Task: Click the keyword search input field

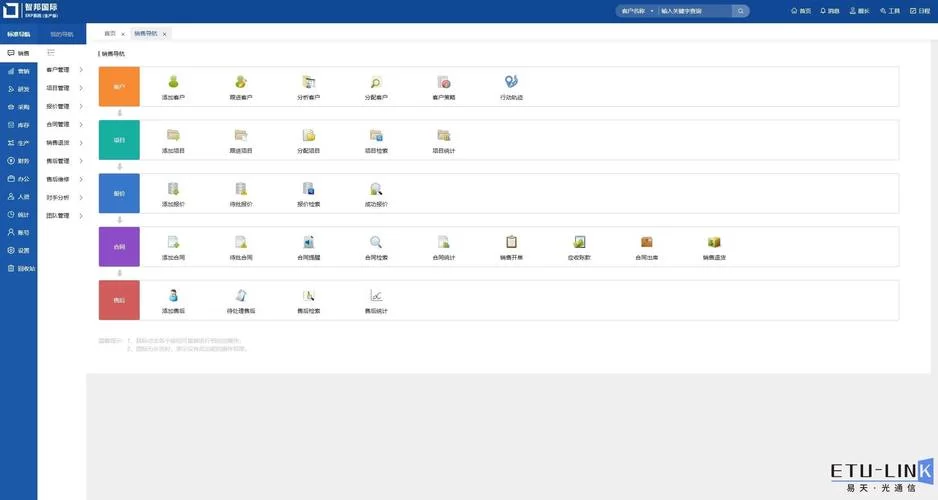Action: [x=695, y=11]
